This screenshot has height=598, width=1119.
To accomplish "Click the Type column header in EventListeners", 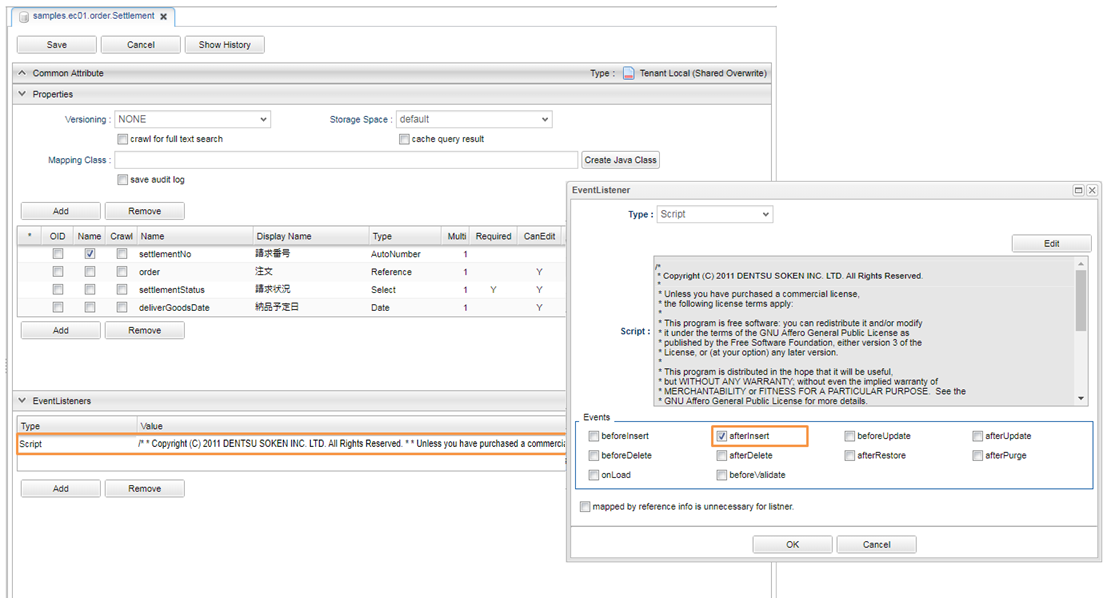I will (x=77, y=426).
